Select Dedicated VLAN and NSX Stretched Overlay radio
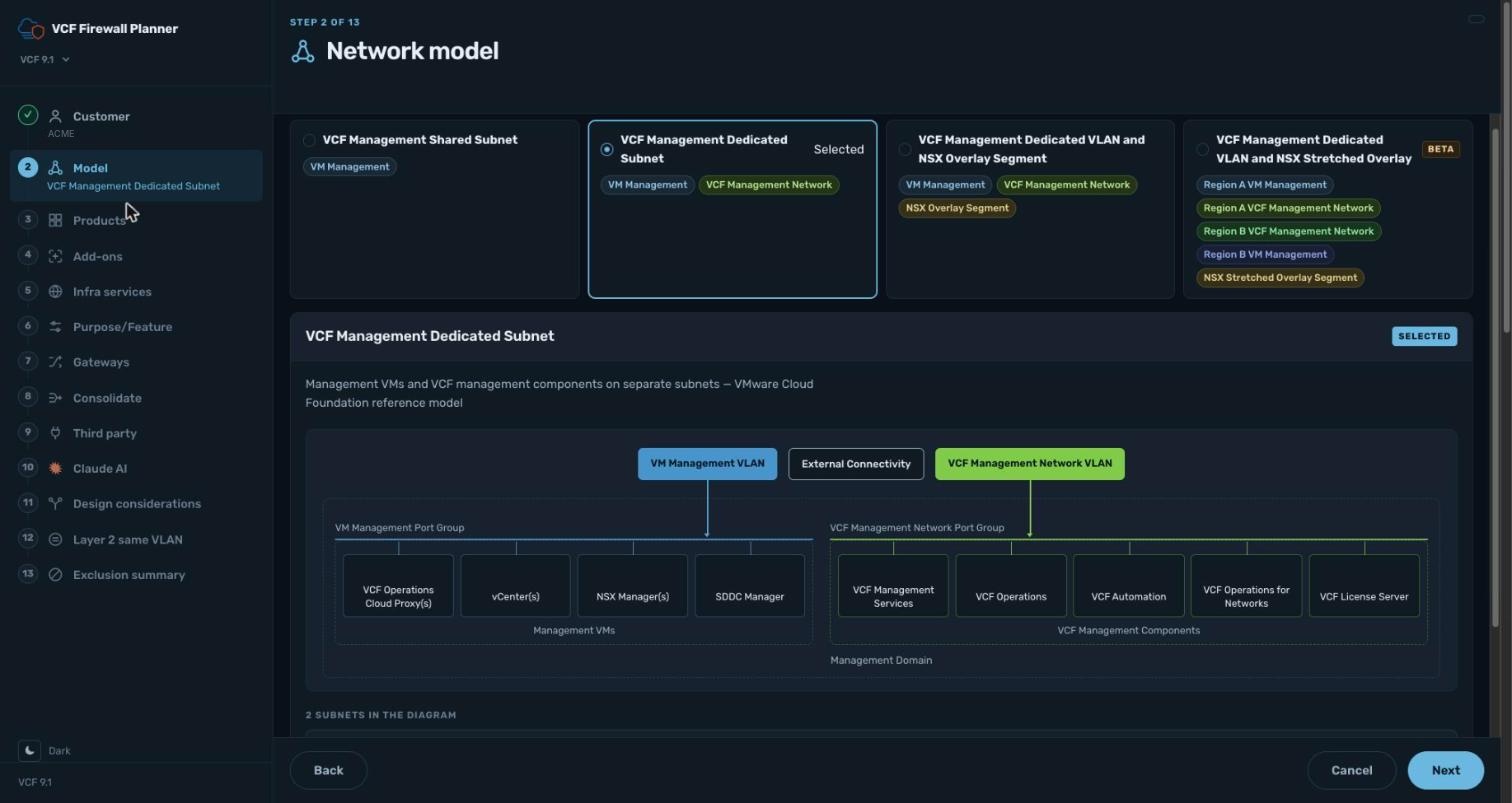This screenshot has width=1512, height=803. pos(1202,149)
